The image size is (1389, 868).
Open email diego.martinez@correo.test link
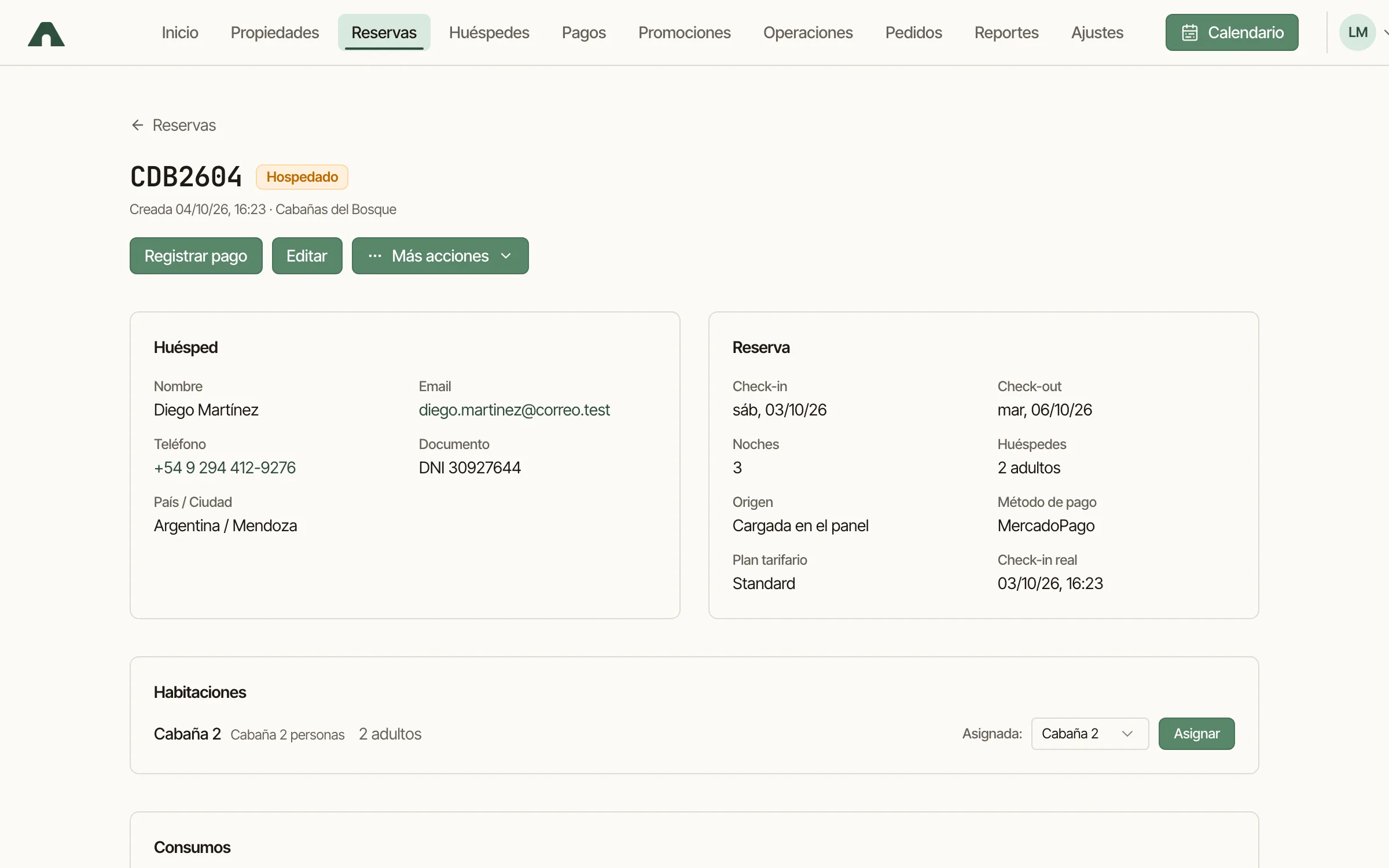(x=514, y=410)
